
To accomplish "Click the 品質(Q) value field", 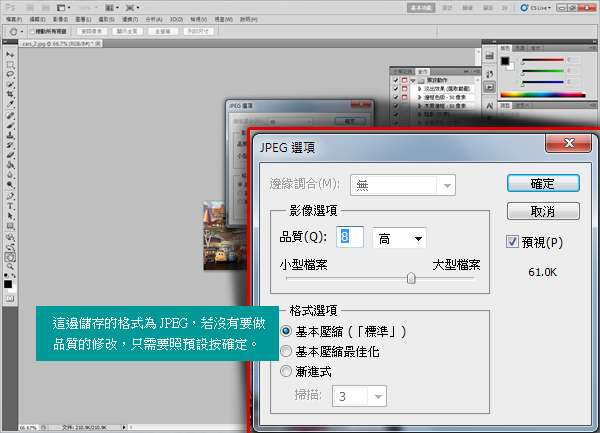I will click(x=350, y=237).
